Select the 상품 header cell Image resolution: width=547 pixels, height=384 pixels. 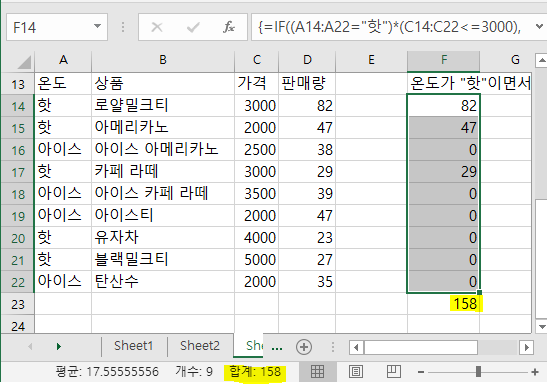click(163, 84)
